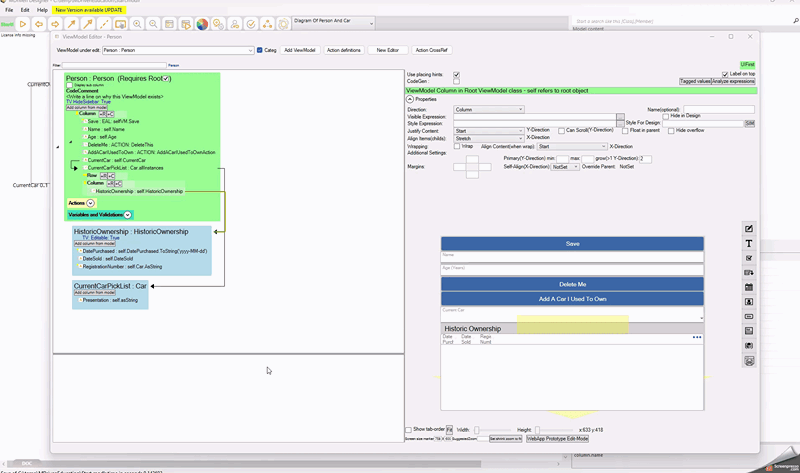Open the Edit menu
Screen dimensions: 800x473
coord(25,10)
